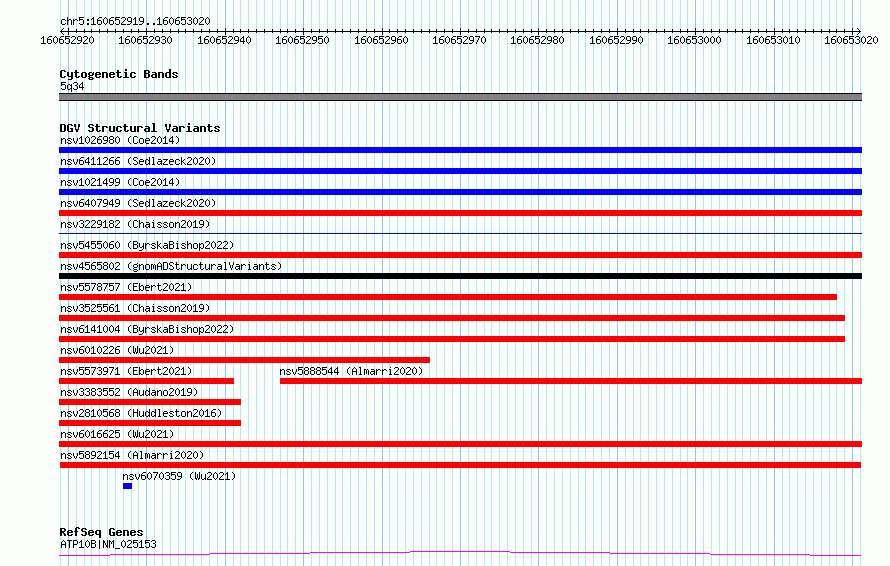Screen dimensions: 890x566
Task: Click the RefSeq Genes track title
Action: [101, 532]
